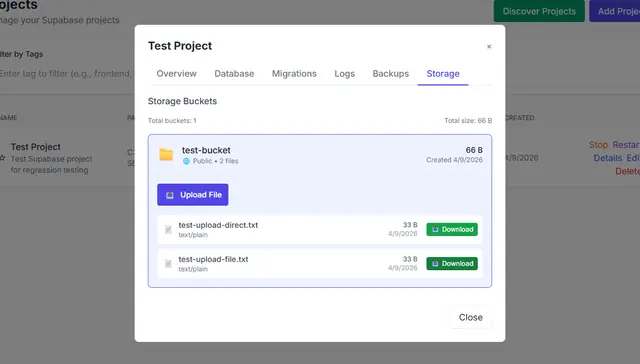Image resolution: width=640 pixels, height=364 pixels.
Task: Click the test-upload-file.txt file name
Action: coord(213,259)
